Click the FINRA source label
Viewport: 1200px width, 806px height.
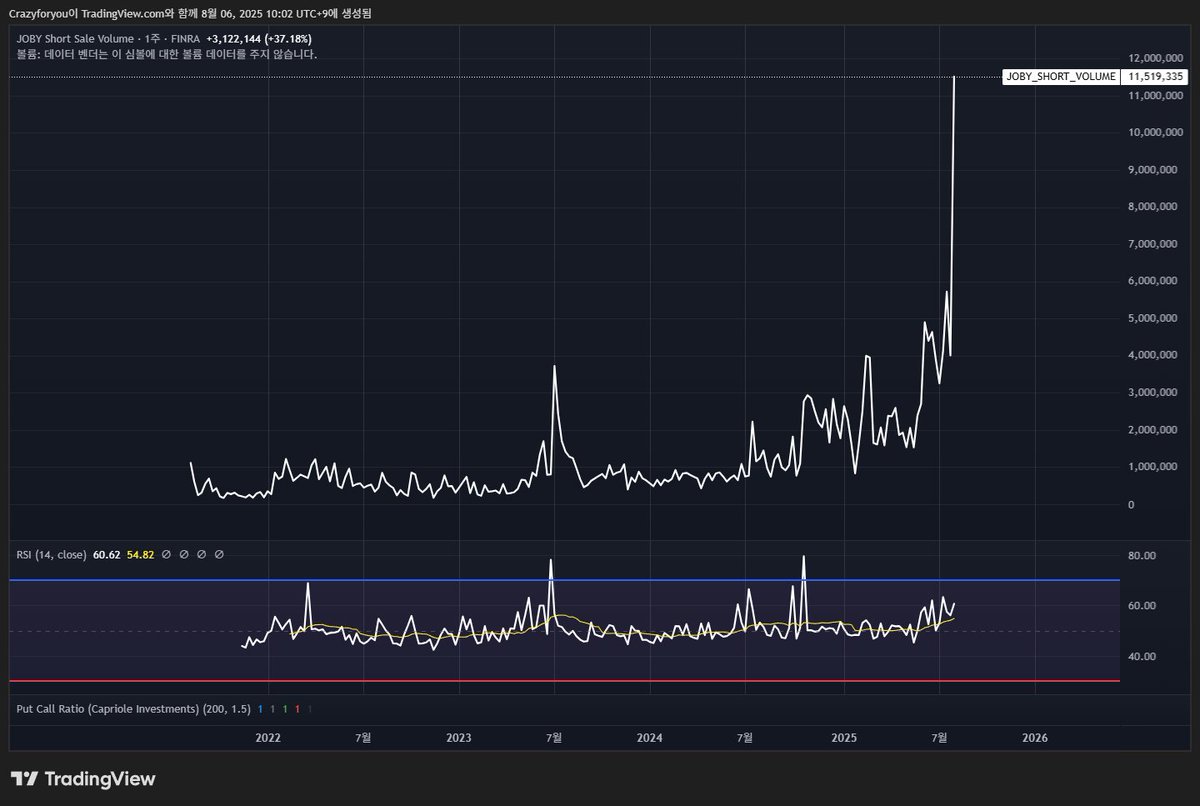(186, 39)
